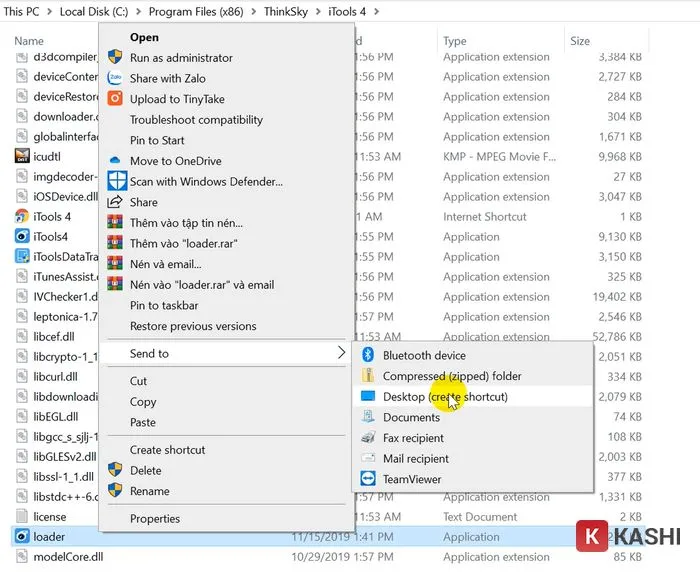The width and height of the screenshot is (700, 572).
Task: Go to Program Files (x86) breadcrumb
Action: 196,11
